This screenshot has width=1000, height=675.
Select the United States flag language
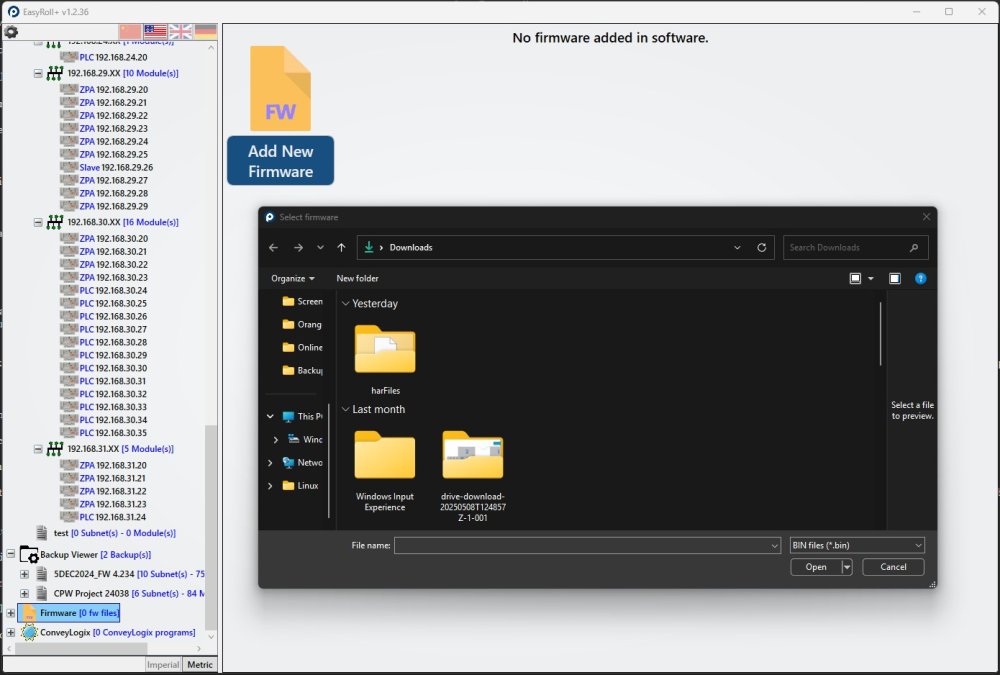[x=155, y=32]
